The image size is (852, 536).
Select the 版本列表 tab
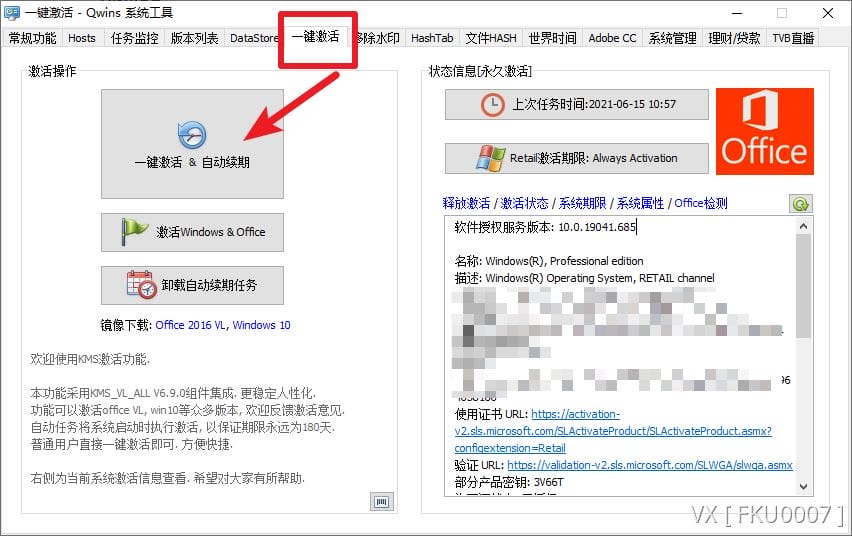(194, 38)
